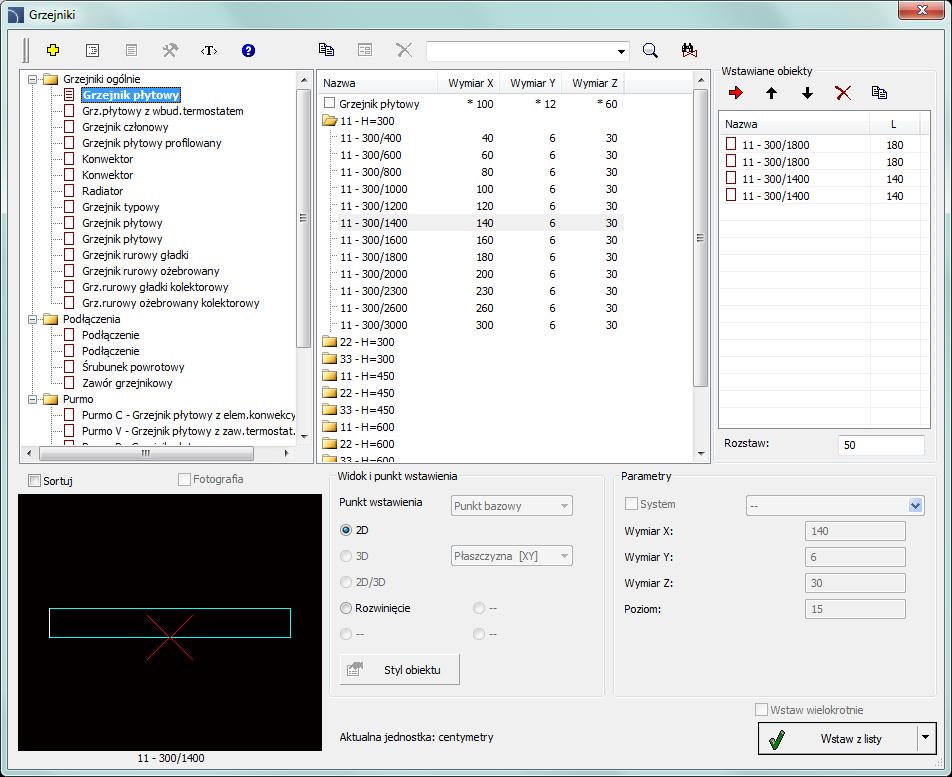This screenshot has width=952, height=777.
Task: Open the hammer and wrench tools icon
Action: (x=170, y=50)
